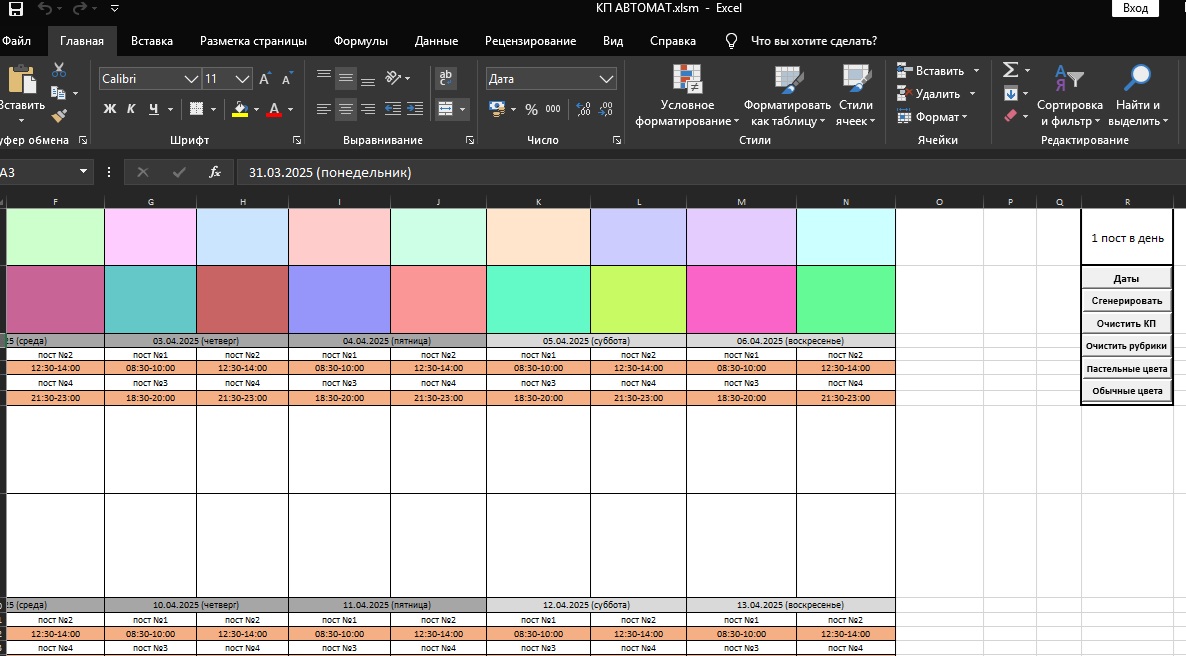
Task: Open the Вставка ribbon tab
Action: 151,41
